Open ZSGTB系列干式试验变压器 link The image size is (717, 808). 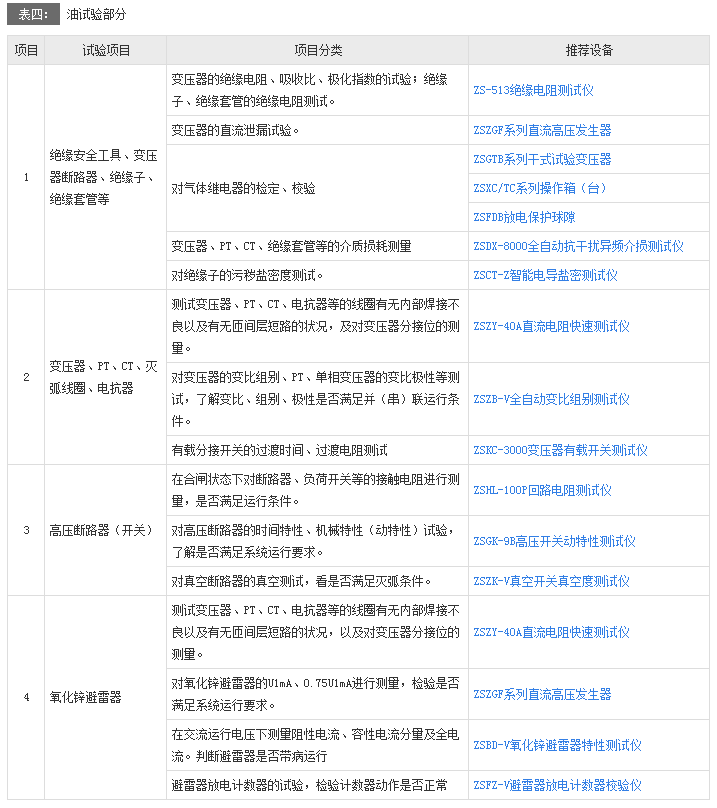tap(541, 159)
